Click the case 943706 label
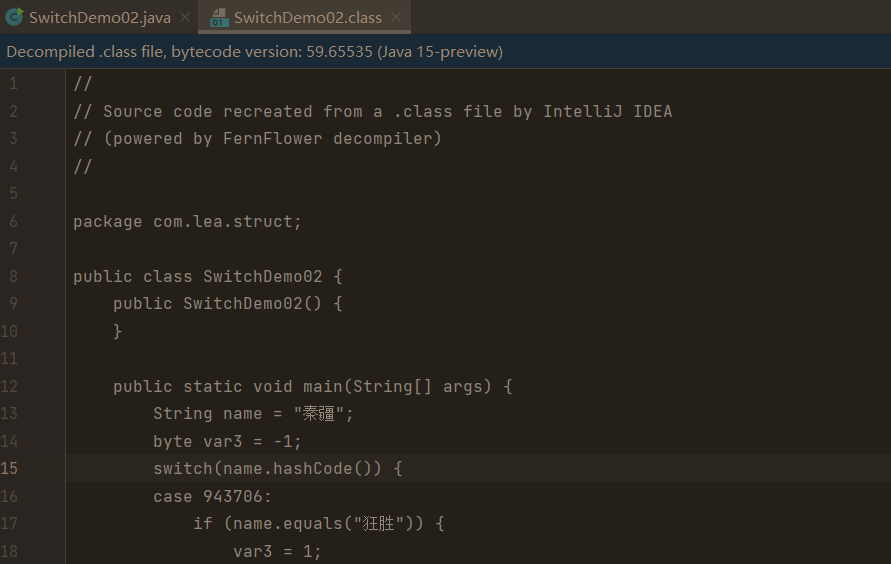891x564 pixels. tap(212, 496)
